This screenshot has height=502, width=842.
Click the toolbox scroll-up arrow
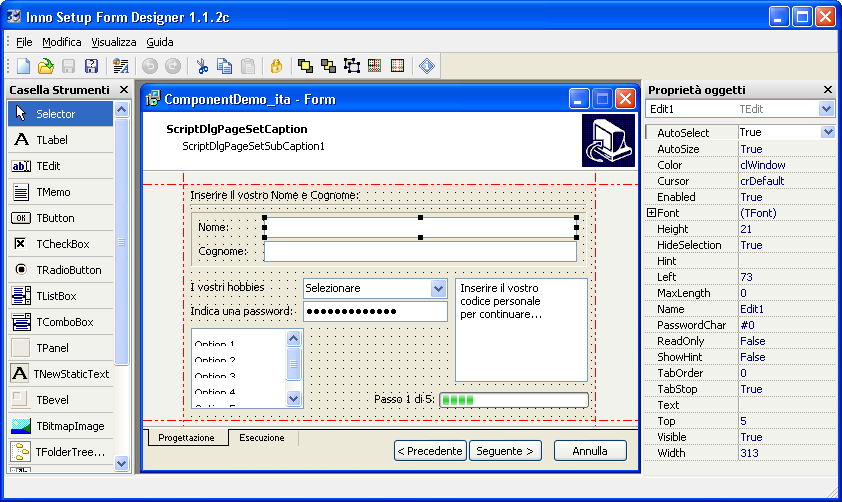pyautogui.click(x=122, y=110)
